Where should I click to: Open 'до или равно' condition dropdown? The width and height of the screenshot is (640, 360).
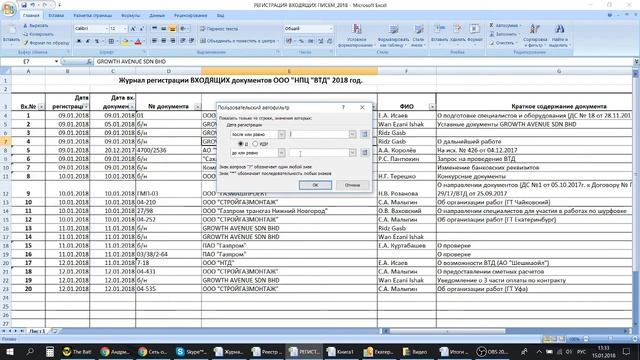281,153
